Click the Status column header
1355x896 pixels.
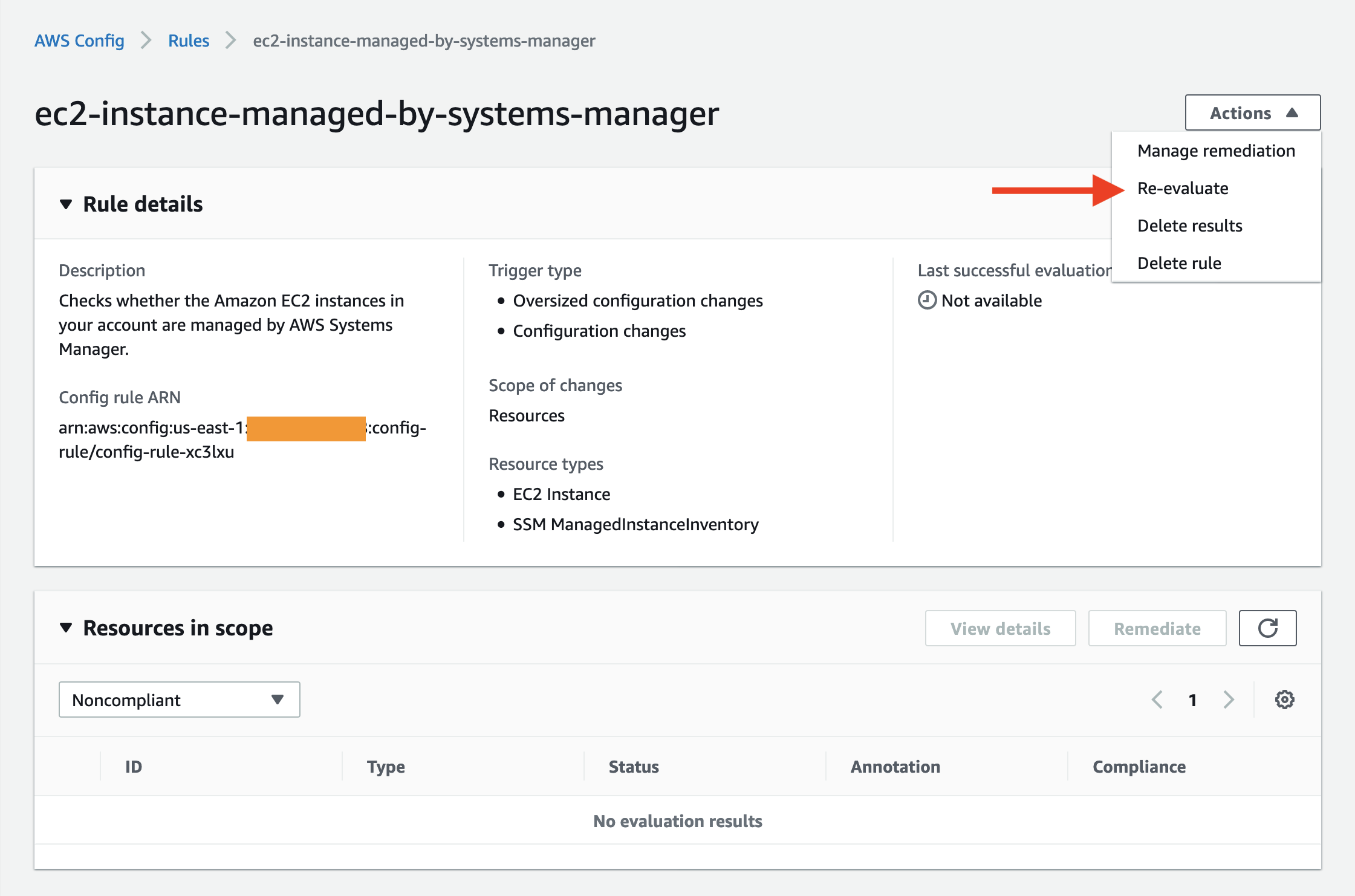[x=634, y=767]
